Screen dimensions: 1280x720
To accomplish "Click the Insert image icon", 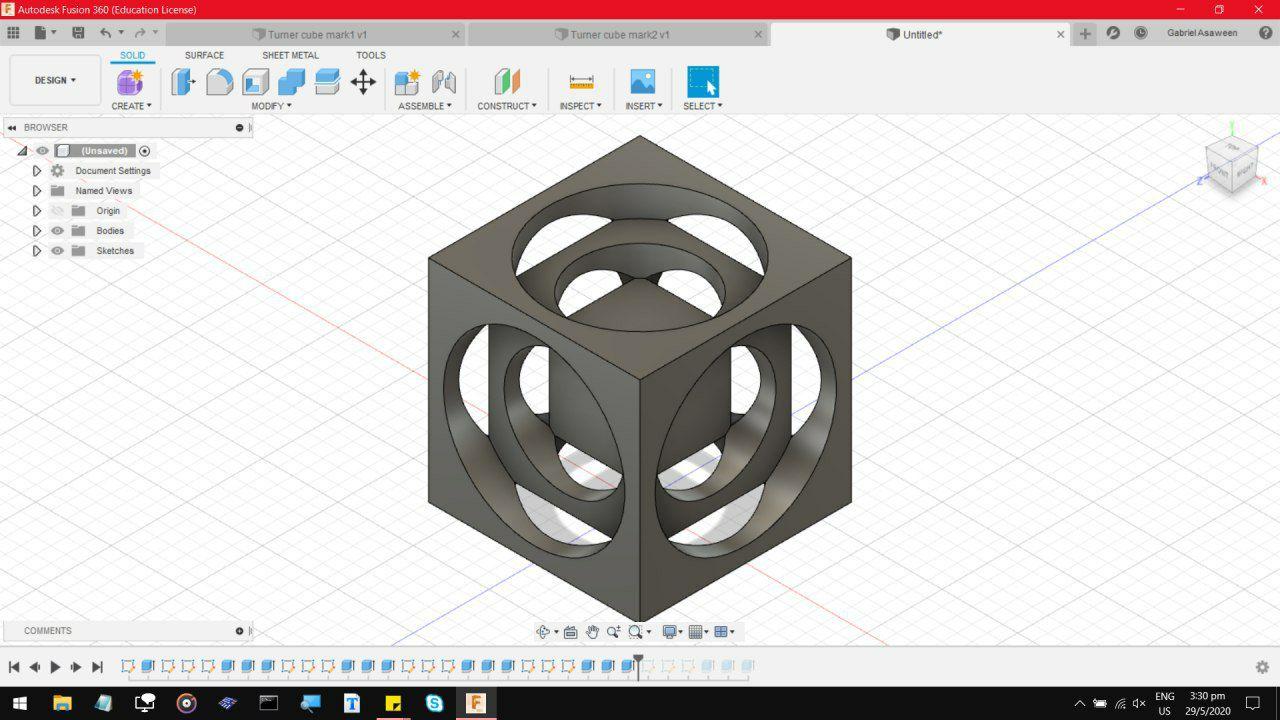I will [x=643, y=82].
